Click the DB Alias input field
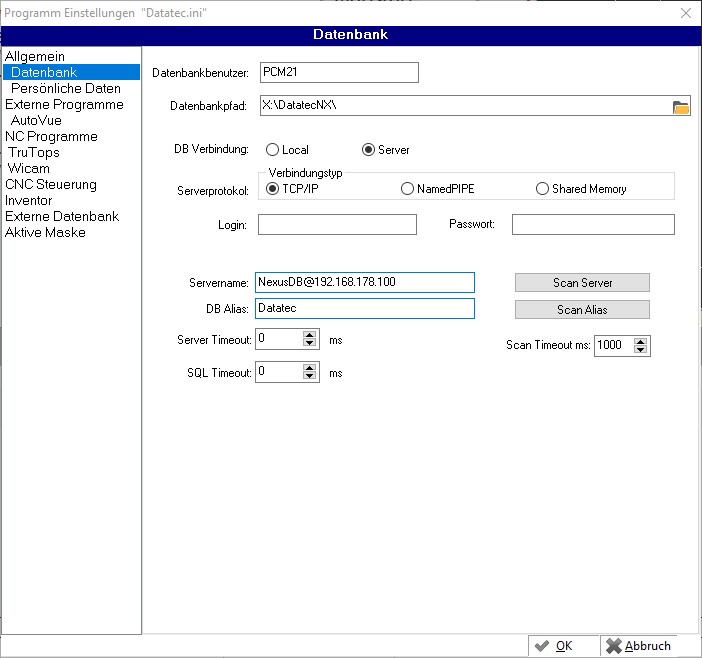 tap(364, 308)
